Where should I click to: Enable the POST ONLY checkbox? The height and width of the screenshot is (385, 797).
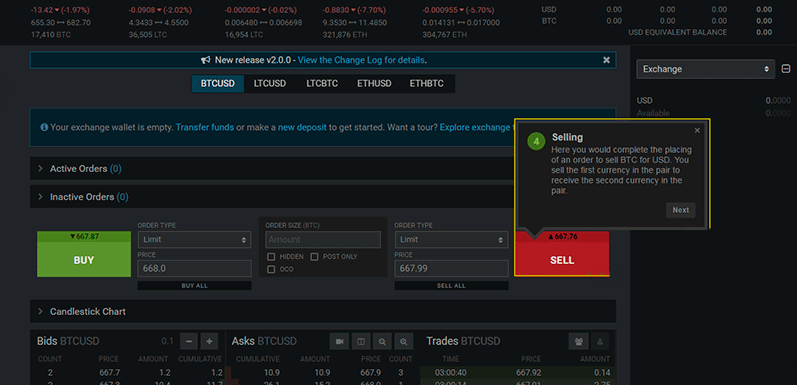pyautogui.click(x=314, y=257)
